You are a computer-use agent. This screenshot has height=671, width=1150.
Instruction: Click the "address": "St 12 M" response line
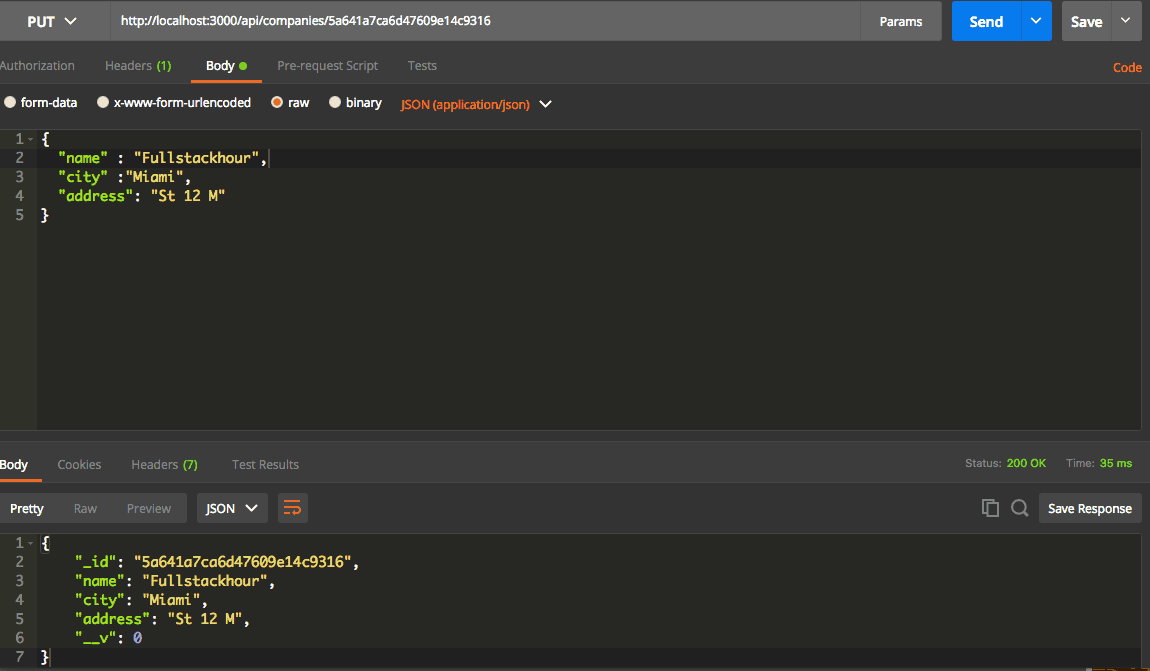[162, 620]
